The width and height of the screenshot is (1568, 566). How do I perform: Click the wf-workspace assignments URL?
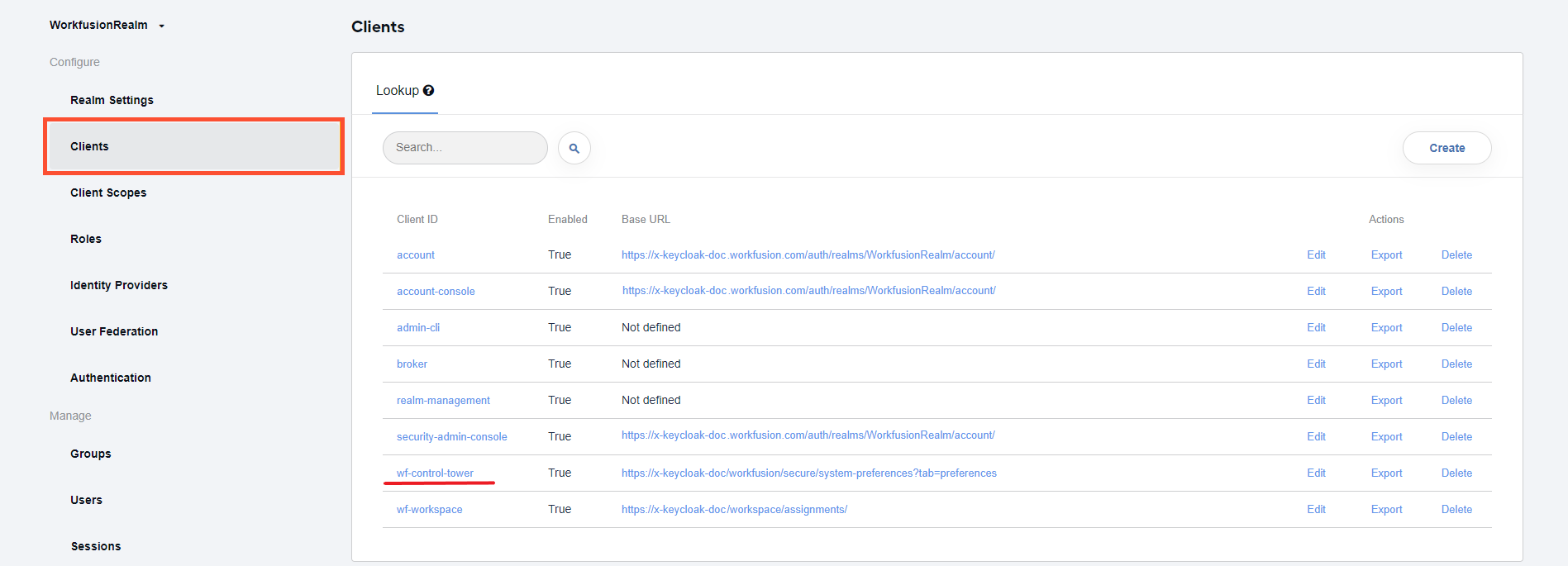(x=734, y=510)
